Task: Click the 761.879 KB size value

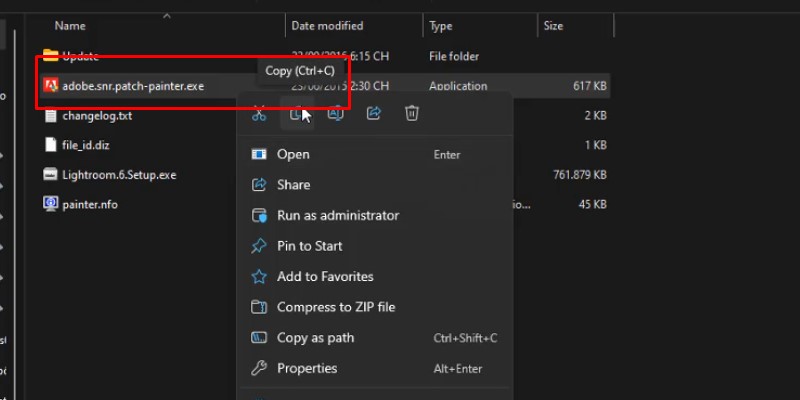Action: (580, 175)
